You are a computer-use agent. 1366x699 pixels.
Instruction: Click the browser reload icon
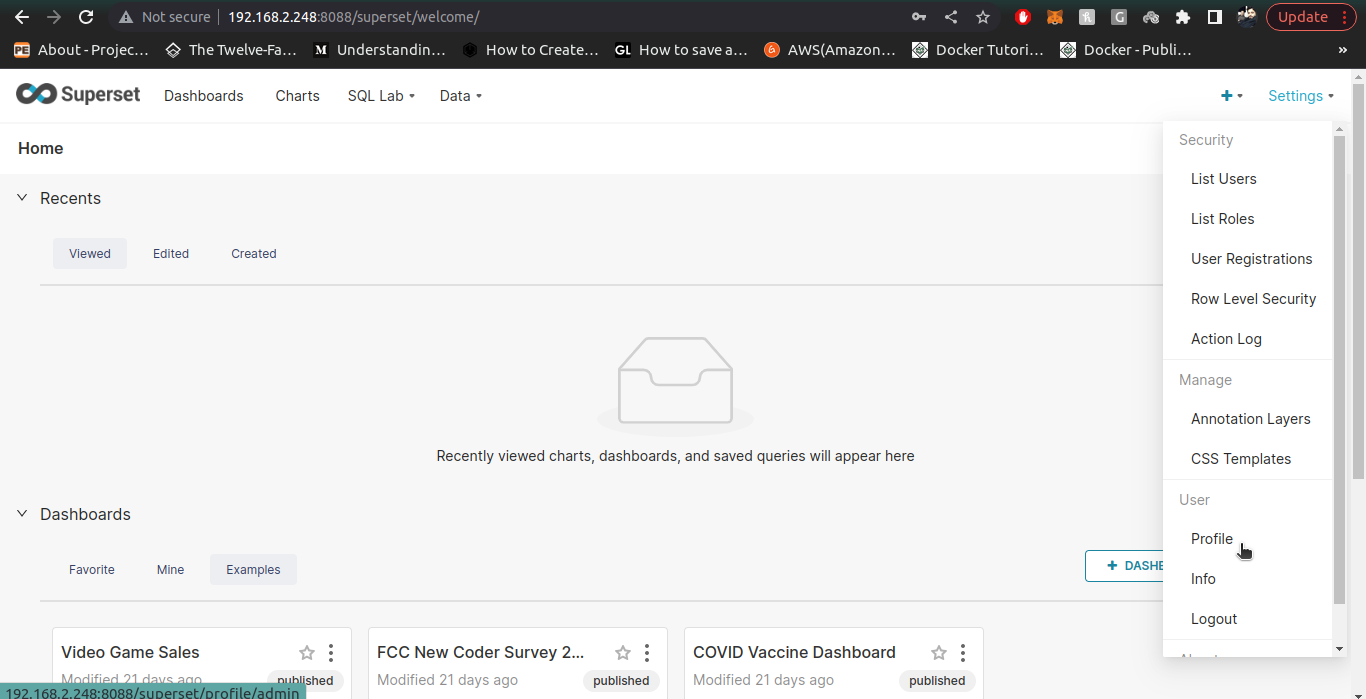pyautogui.click(x=86, y=16)
